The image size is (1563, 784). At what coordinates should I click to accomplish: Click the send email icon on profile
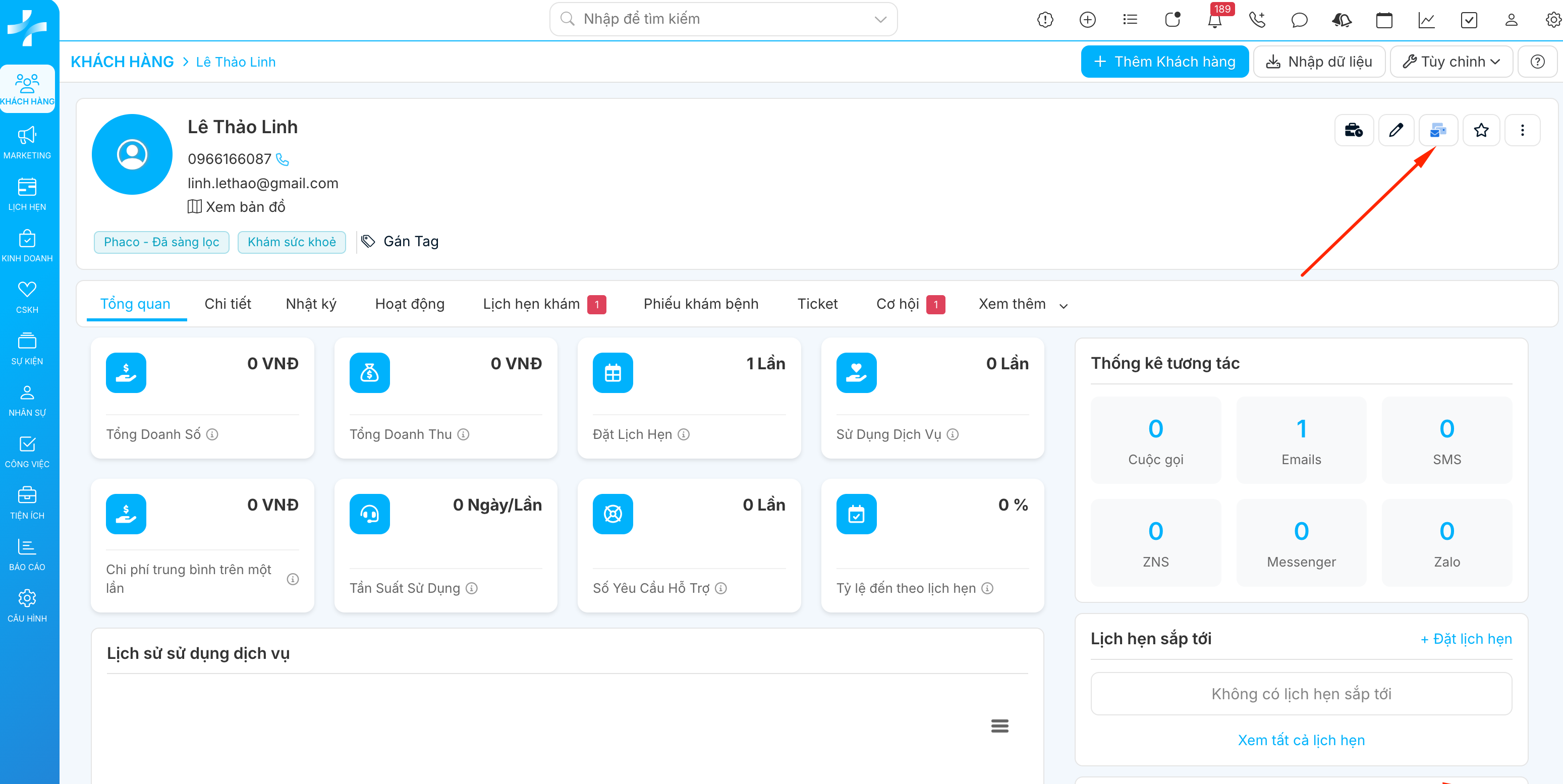pos(1437,130)
